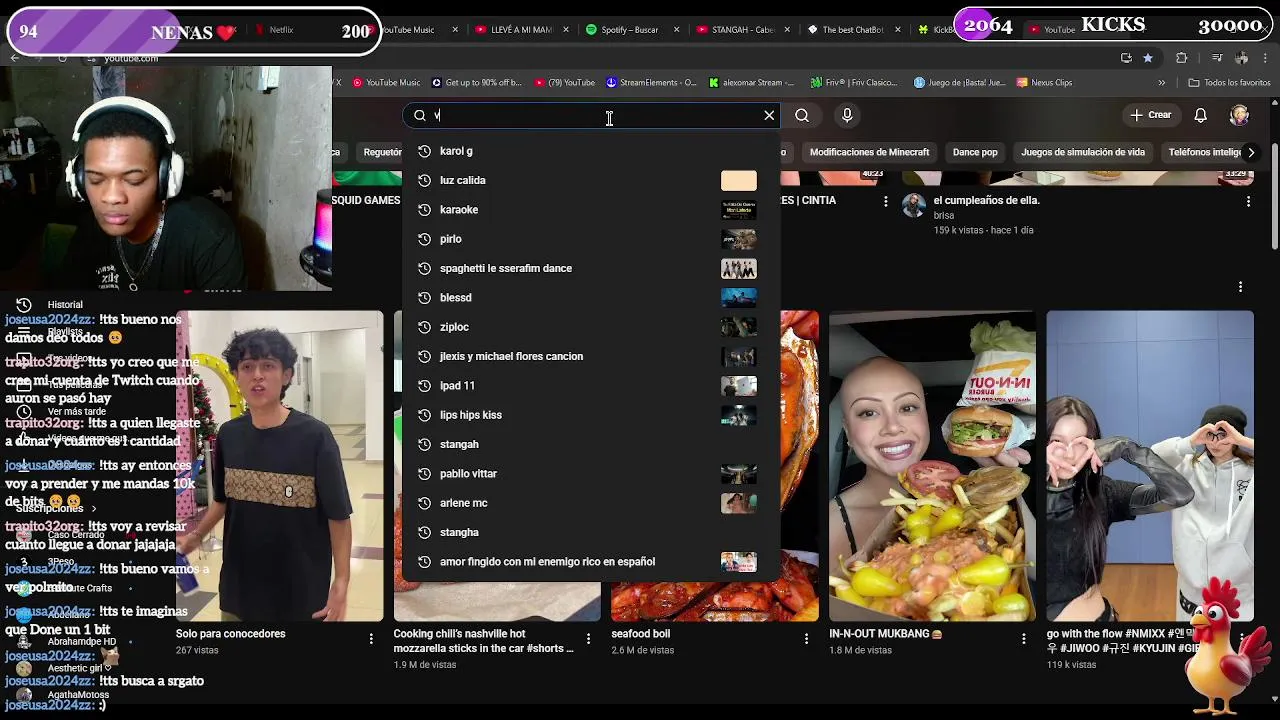Choose the 'stangha' suggestion
1280x720 pixels.
tap(591, 532)
